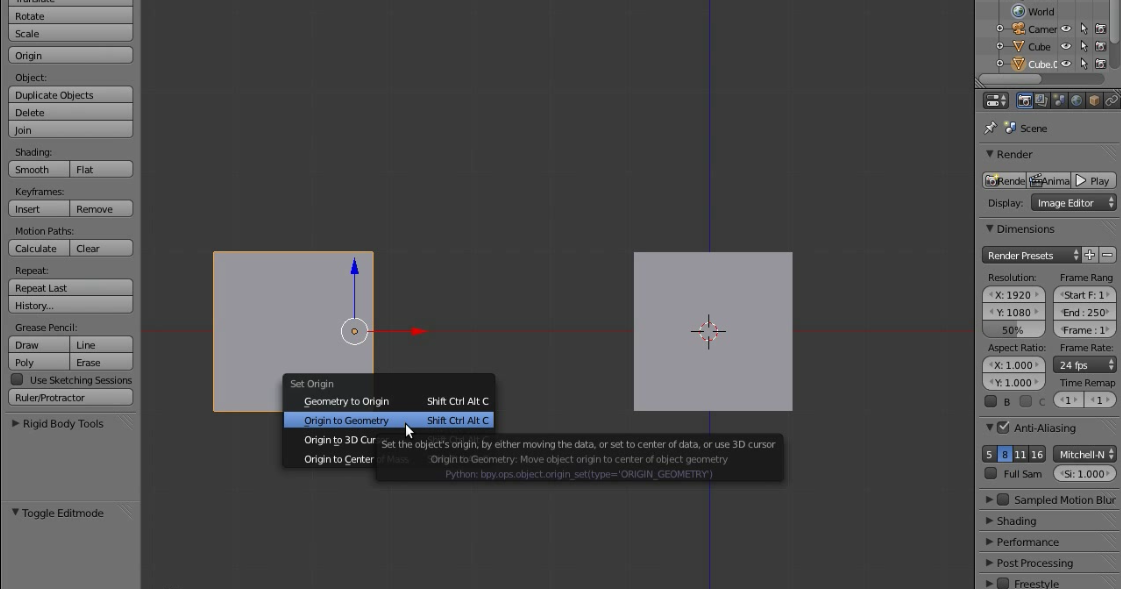Select the World globe icon in outliner
1121x589 pixels.
click(x=1018, y=11)
